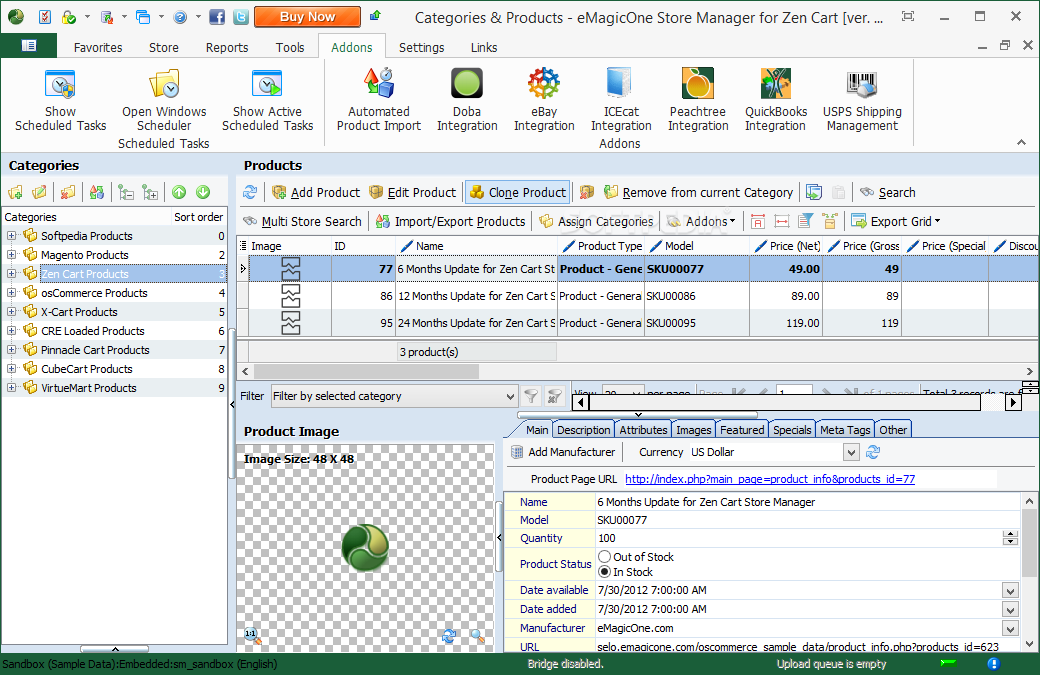Click Add Product button
The image size is (1040, 675).
click(x=316, y=192)
